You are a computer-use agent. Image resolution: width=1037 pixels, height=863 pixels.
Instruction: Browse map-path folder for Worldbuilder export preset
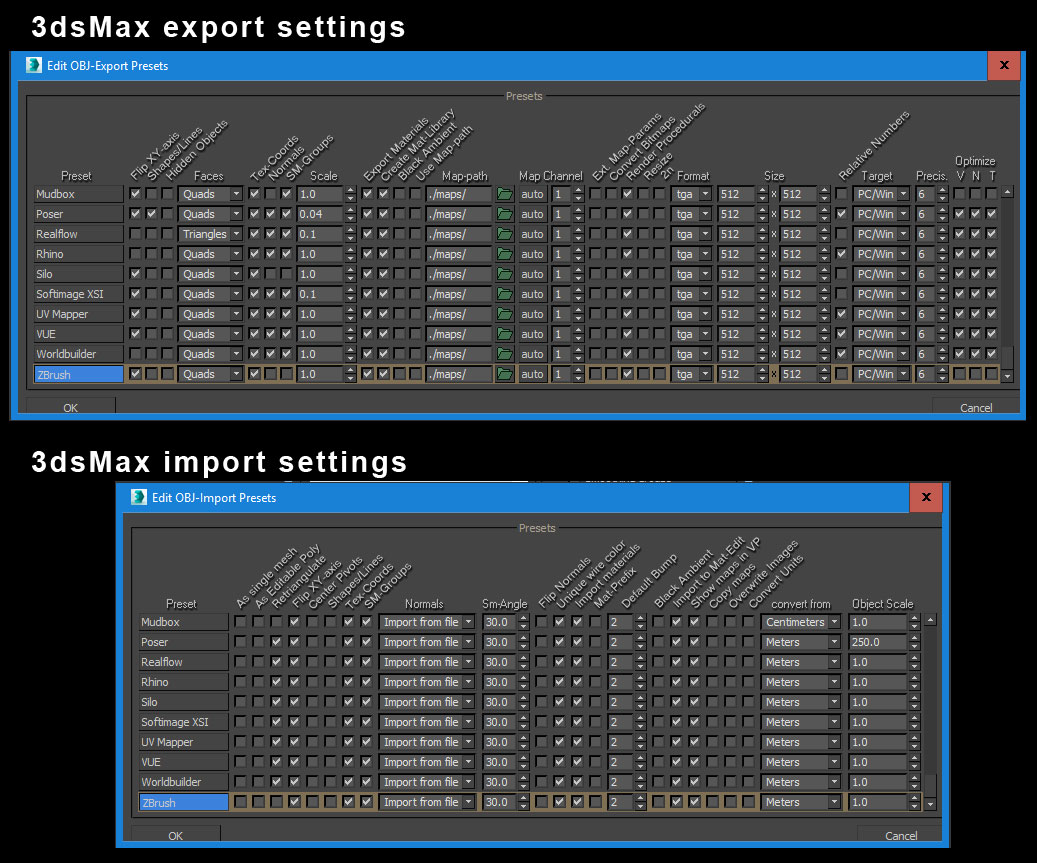click(x=505, y=354)
